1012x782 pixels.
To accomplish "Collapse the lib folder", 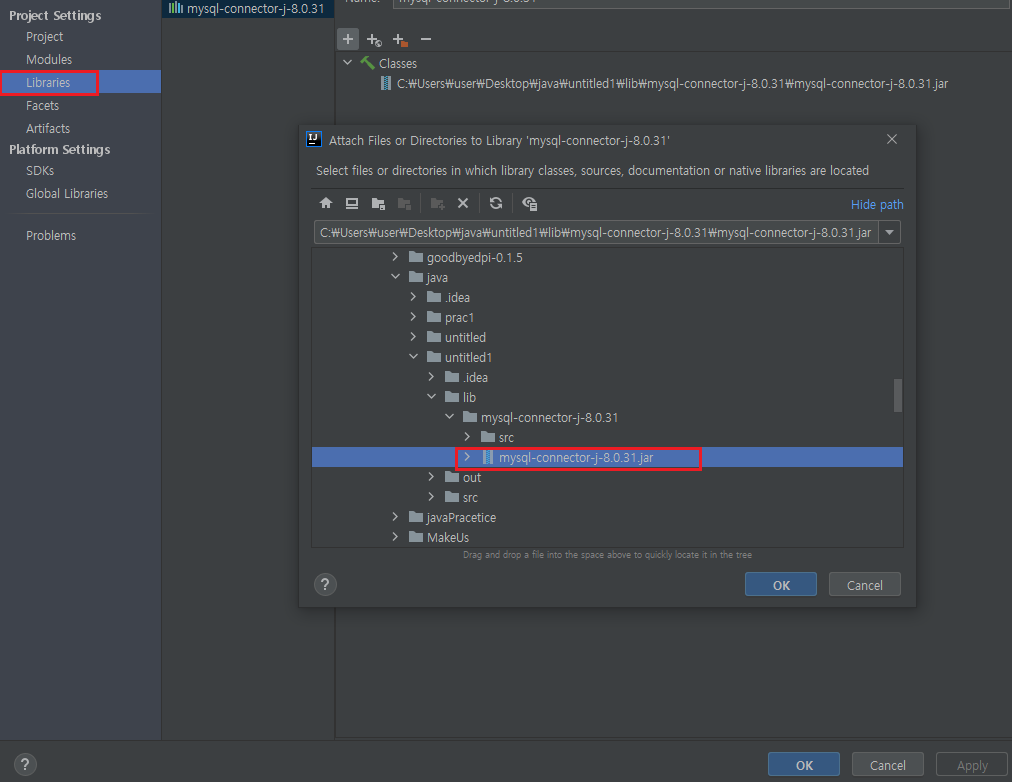I will point(431,397).
